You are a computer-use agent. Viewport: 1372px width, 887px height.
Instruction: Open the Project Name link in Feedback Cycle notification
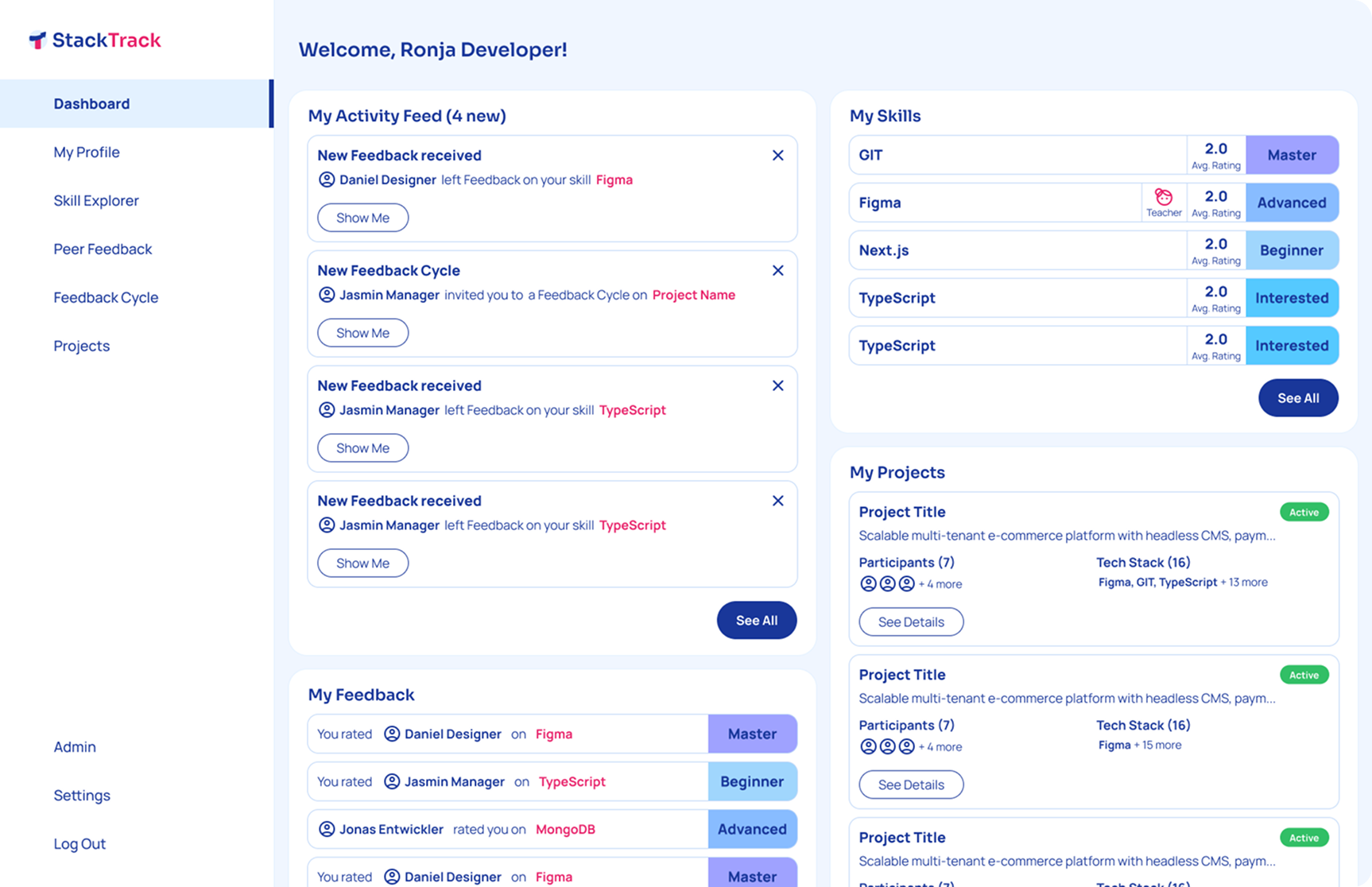coord(694,295)
